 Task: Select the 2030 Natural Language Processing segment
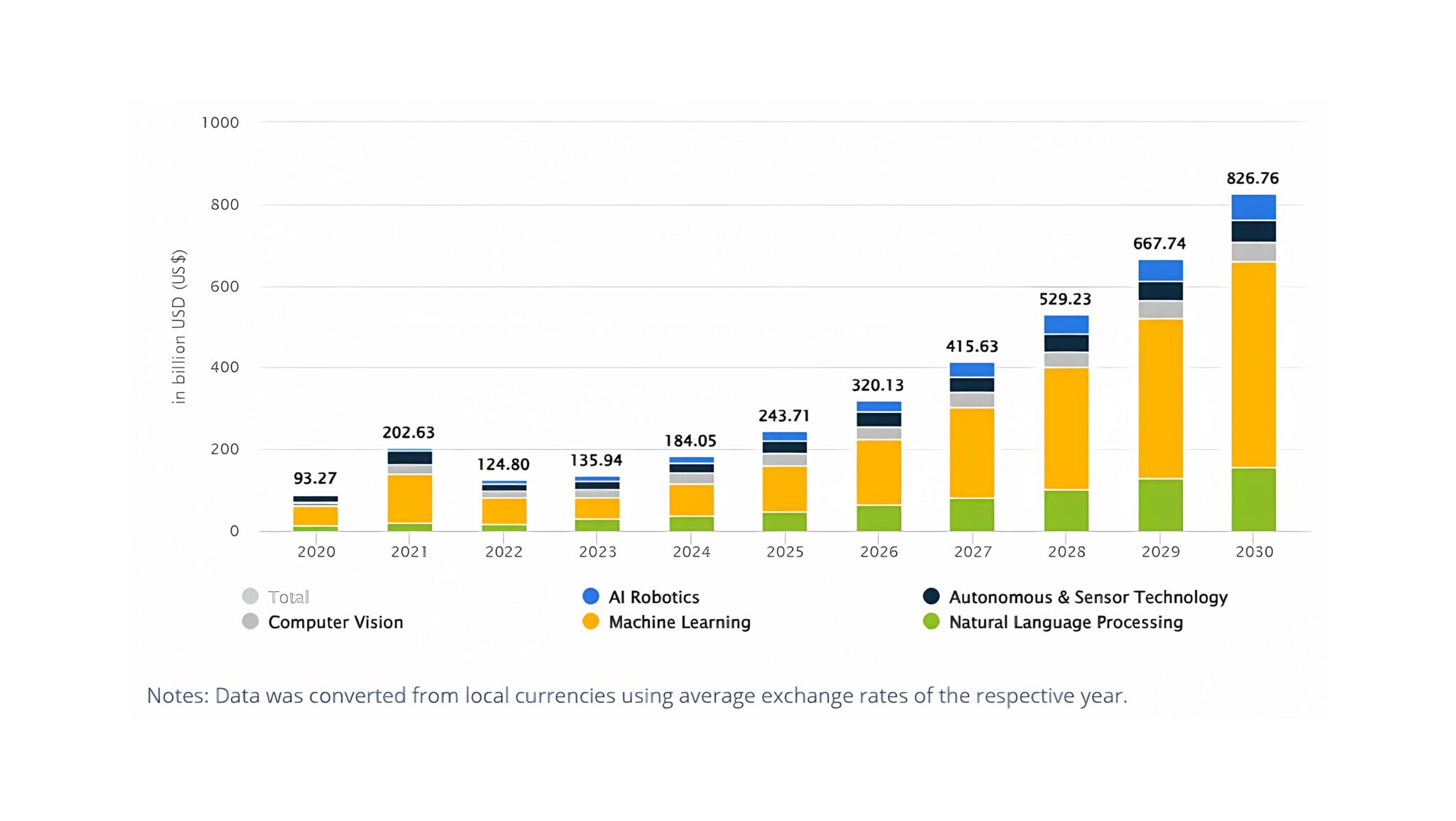coord(1253,500)
